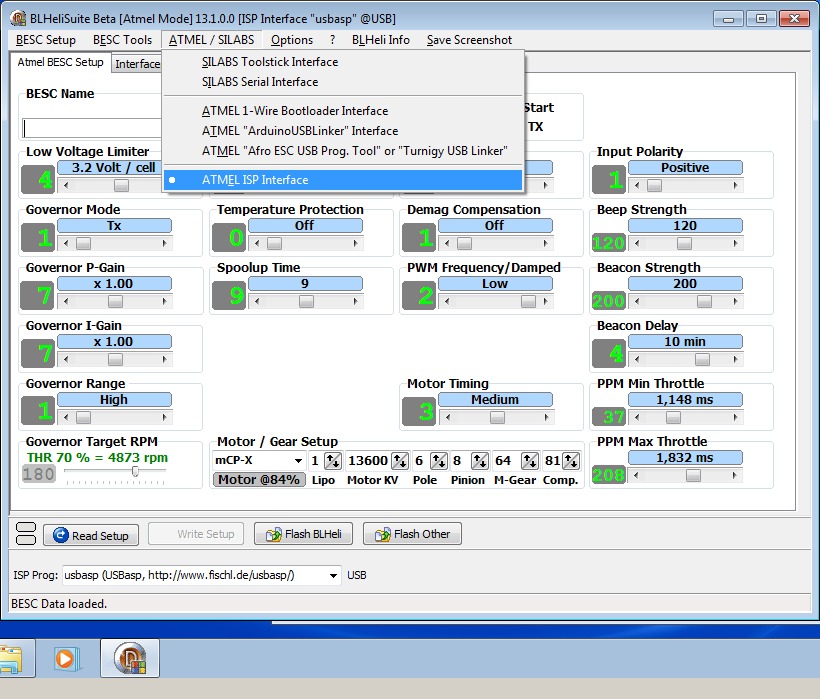Click the Motor Timing value badge 3
Viewport: 820px width, 699px height.
418,411
